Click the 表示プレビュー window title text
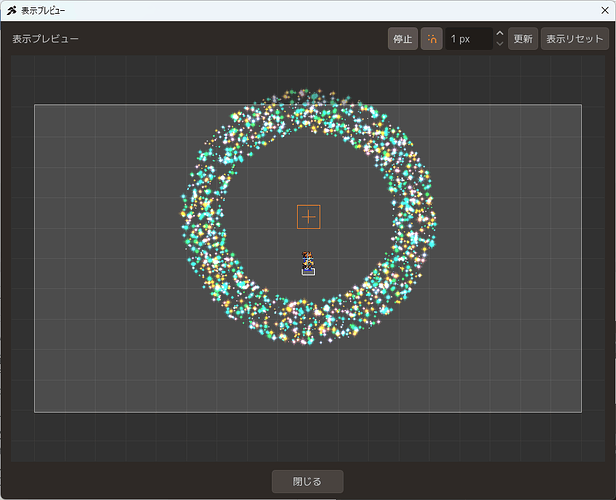This screenshot has width=616, height=500. tap(43, 11)
